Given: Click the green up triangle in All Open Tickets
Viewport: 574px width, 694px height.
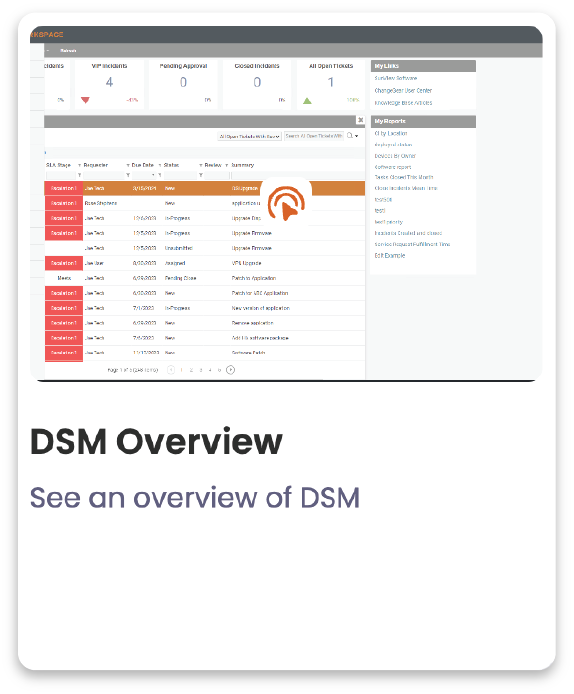Looking at the screenshot, I should [x=307, y=100].
